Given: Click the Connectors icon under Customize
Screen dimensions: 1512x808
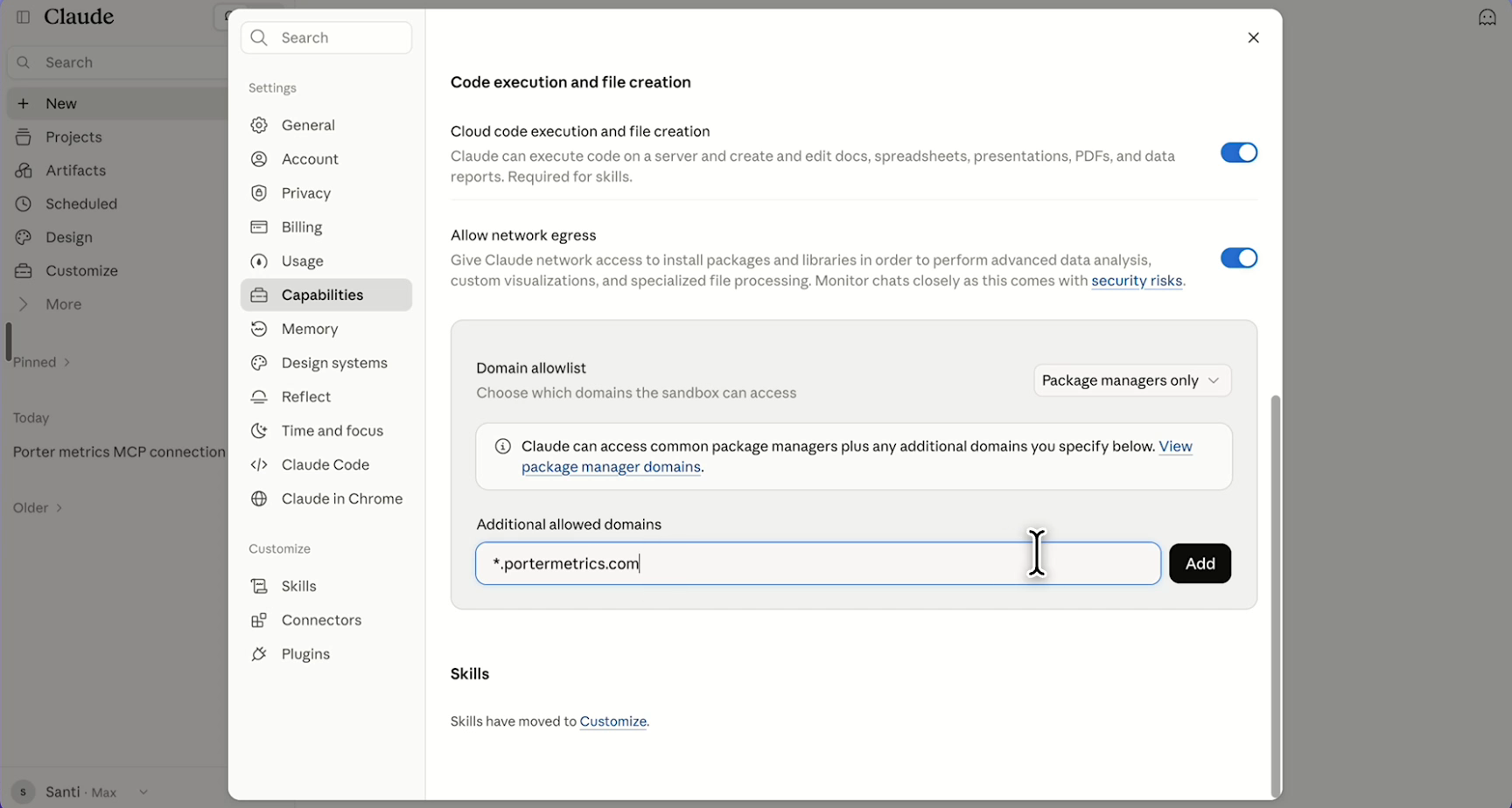Looking at the screenshot, I should click(x=259, y=621).
